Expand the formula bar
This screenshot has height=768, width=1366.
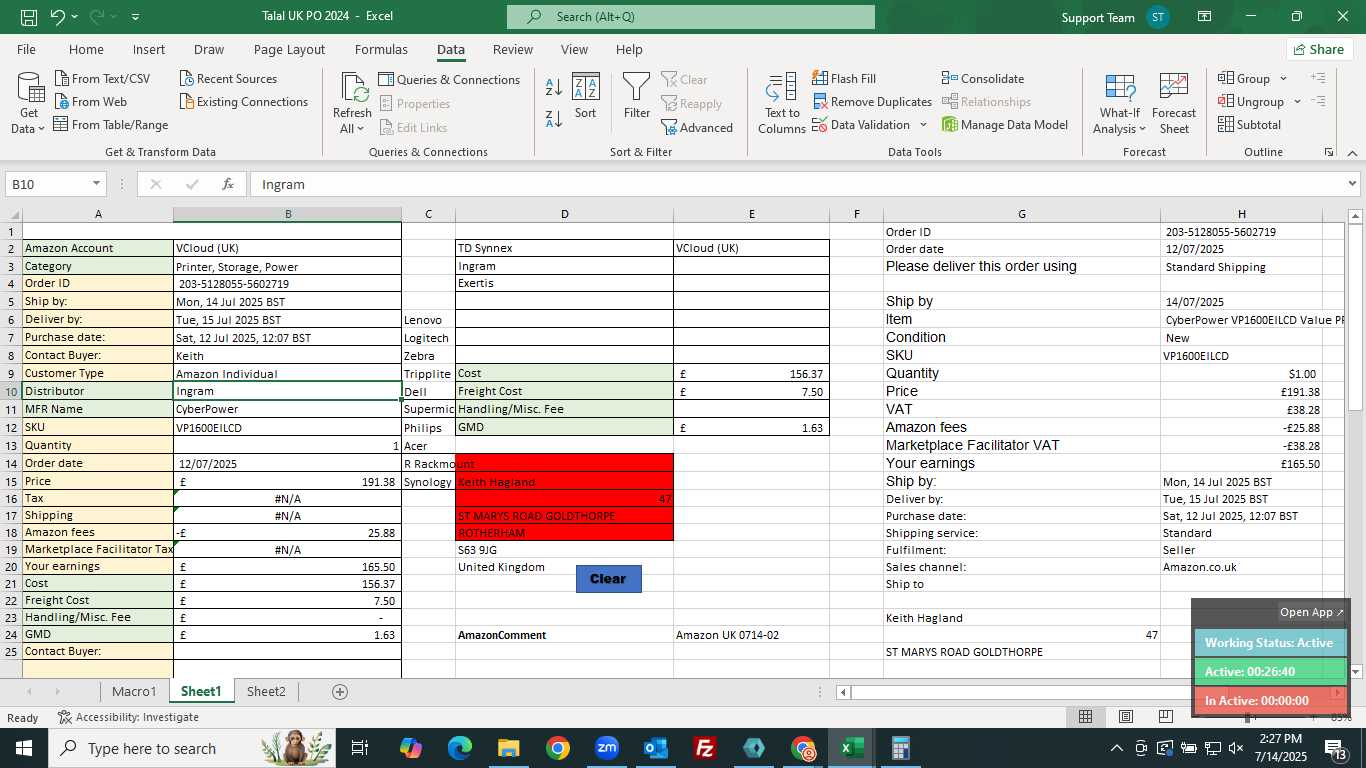1352,184
